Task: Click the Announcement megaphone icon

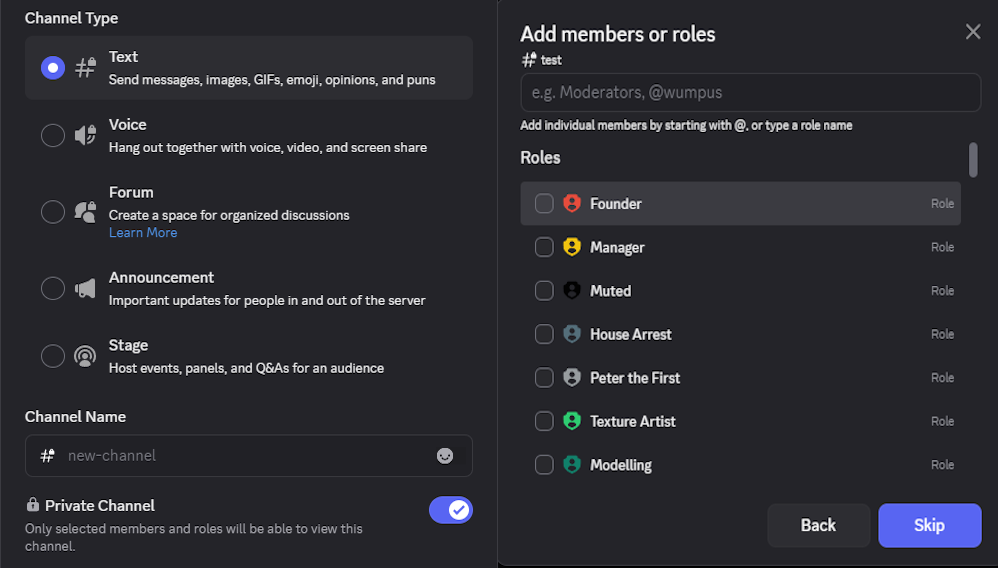Action: click(x=85, y=288)
